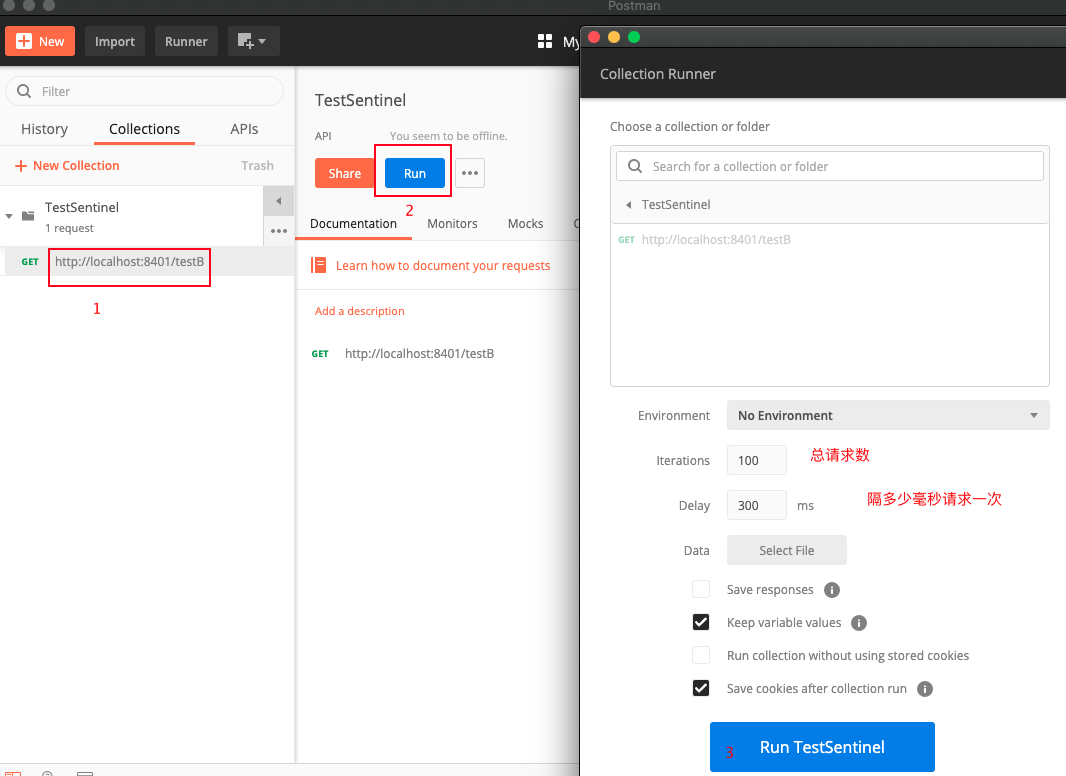Click the blue Run button
The width and height of the screenshot is (1066, 776).
tap(415, 173)
